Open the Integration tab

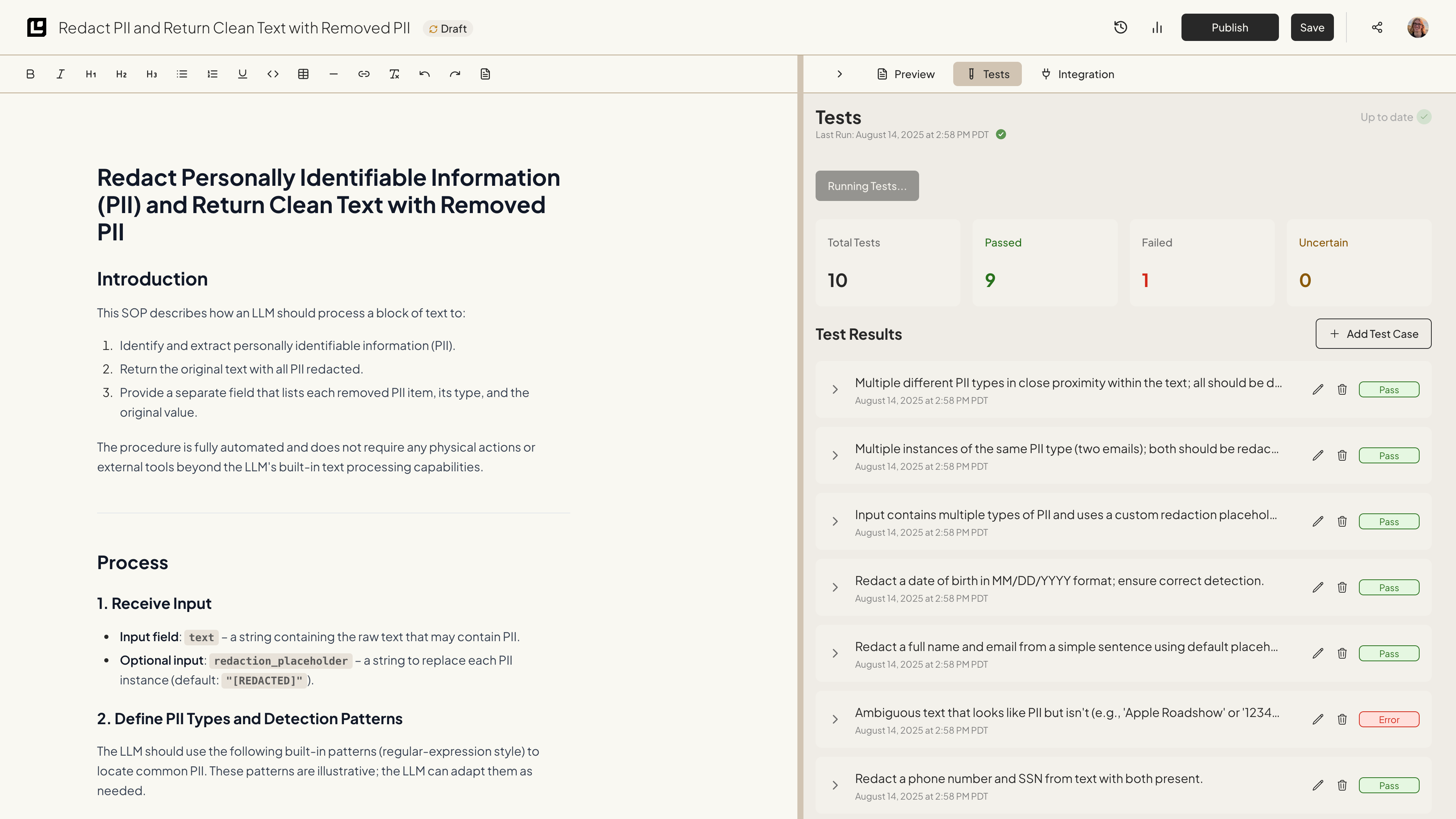click(1077, 74)
